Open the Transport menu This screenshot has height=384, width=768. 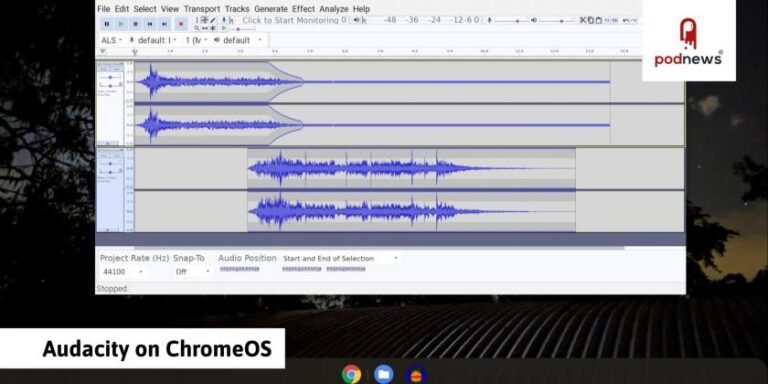point(202,9)
